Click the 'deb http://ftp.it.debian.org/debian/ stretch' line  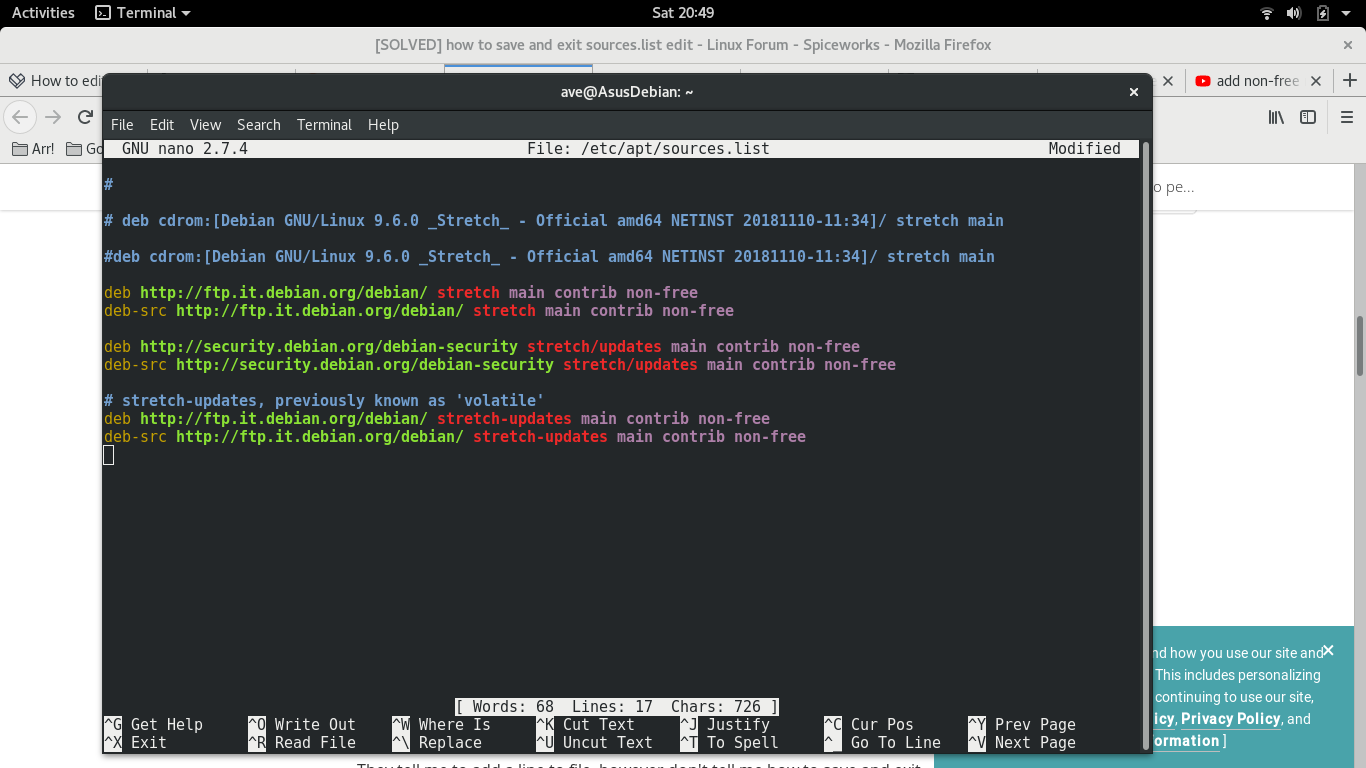[x=401, y=292]
